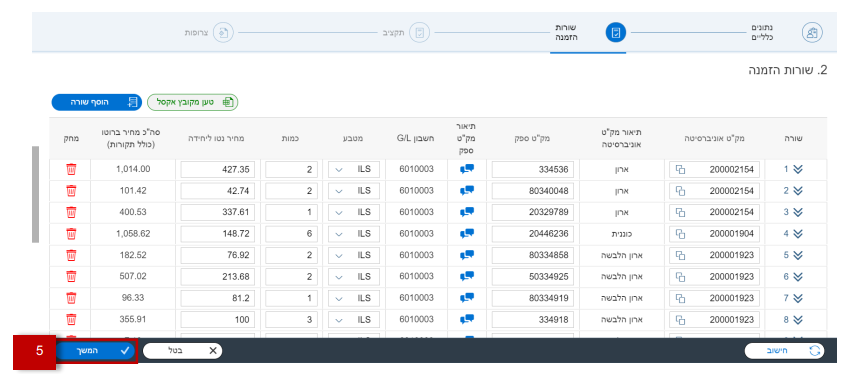Expand details of line 1
This screenshot has height=374, width=849.
click(x=798, y=169)
